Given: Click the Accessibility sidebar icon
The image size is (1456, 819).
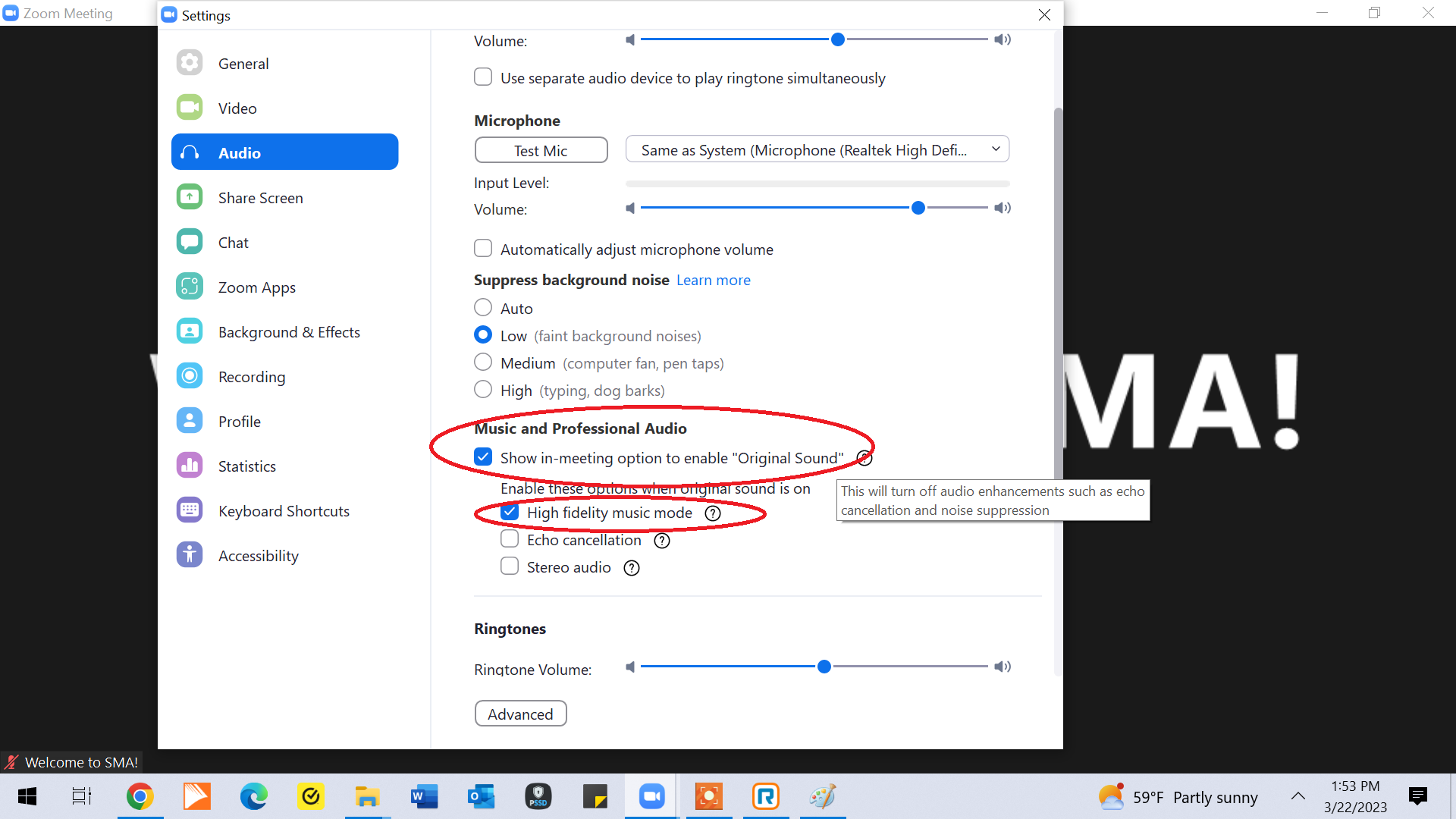Looking at the screenshot, I should pos(190,555).
